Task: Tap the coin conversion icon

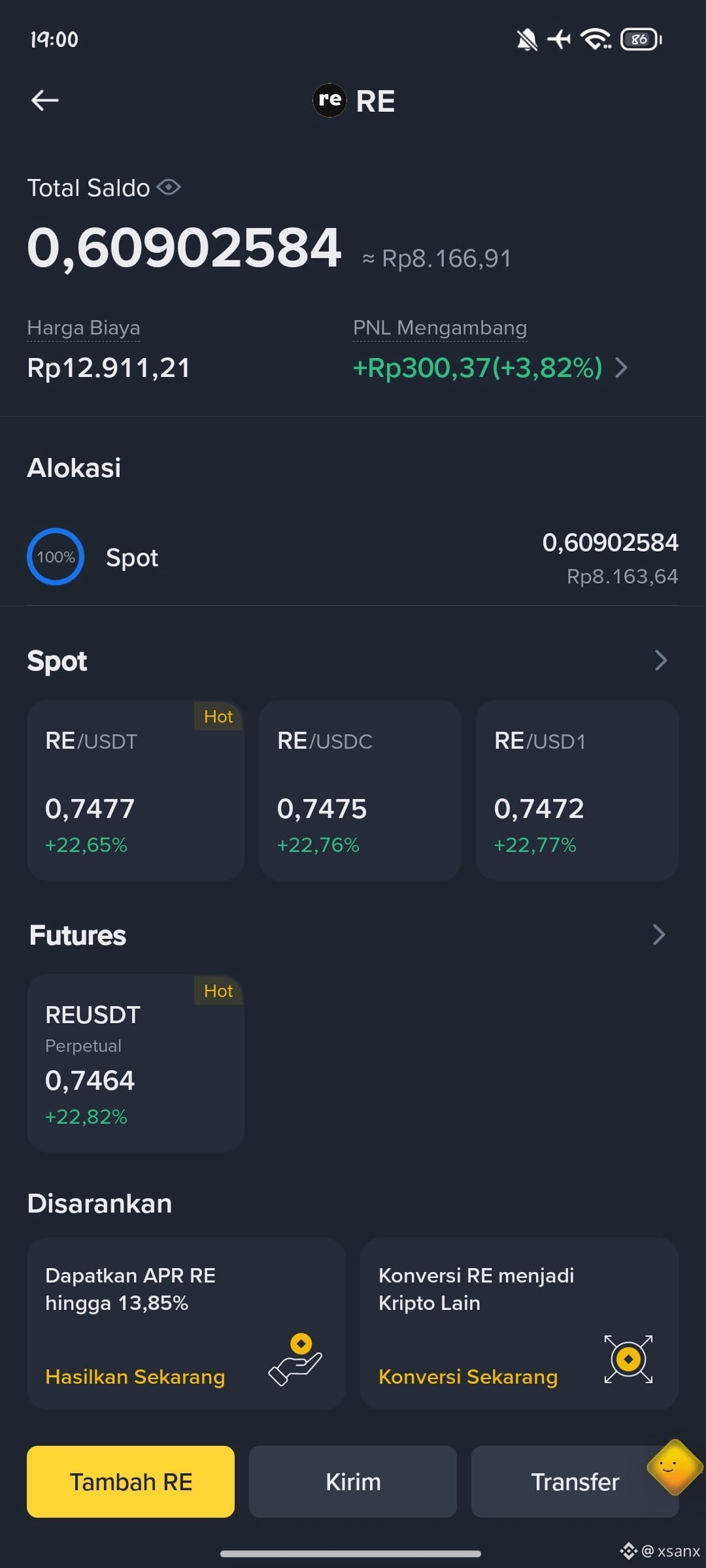Action: 628,1359
